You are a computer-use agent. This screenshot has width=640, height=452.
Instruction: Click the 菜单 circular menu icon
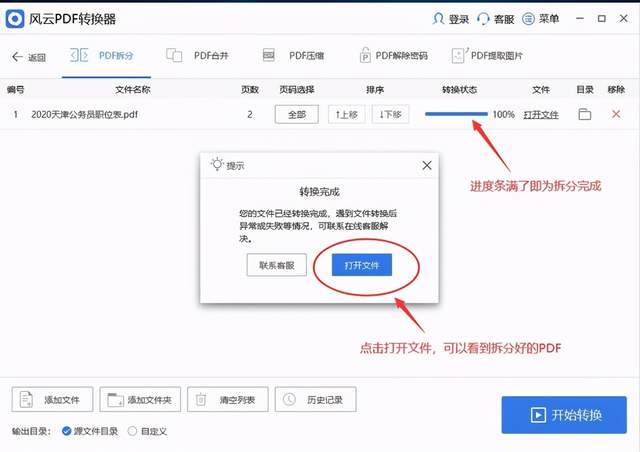pyautogui.click(x=528, y=19)
